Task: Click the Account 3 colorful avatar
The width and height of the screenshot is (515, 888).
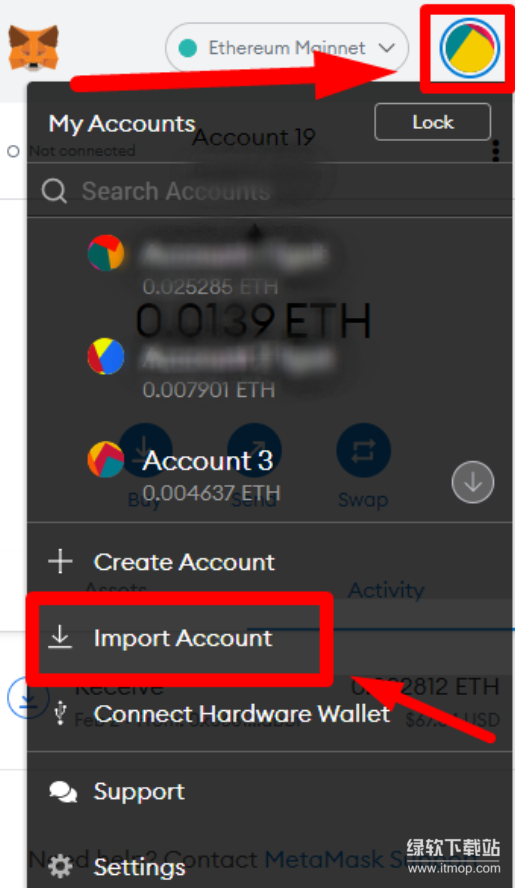Action: click(106, 459)
